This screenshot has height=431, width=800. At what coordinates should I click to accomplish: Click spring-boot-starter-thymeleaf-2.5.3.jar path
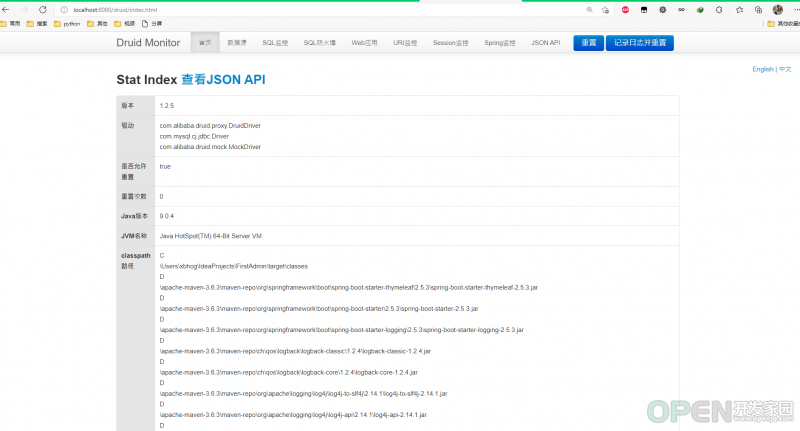click(x=349, y=288)
